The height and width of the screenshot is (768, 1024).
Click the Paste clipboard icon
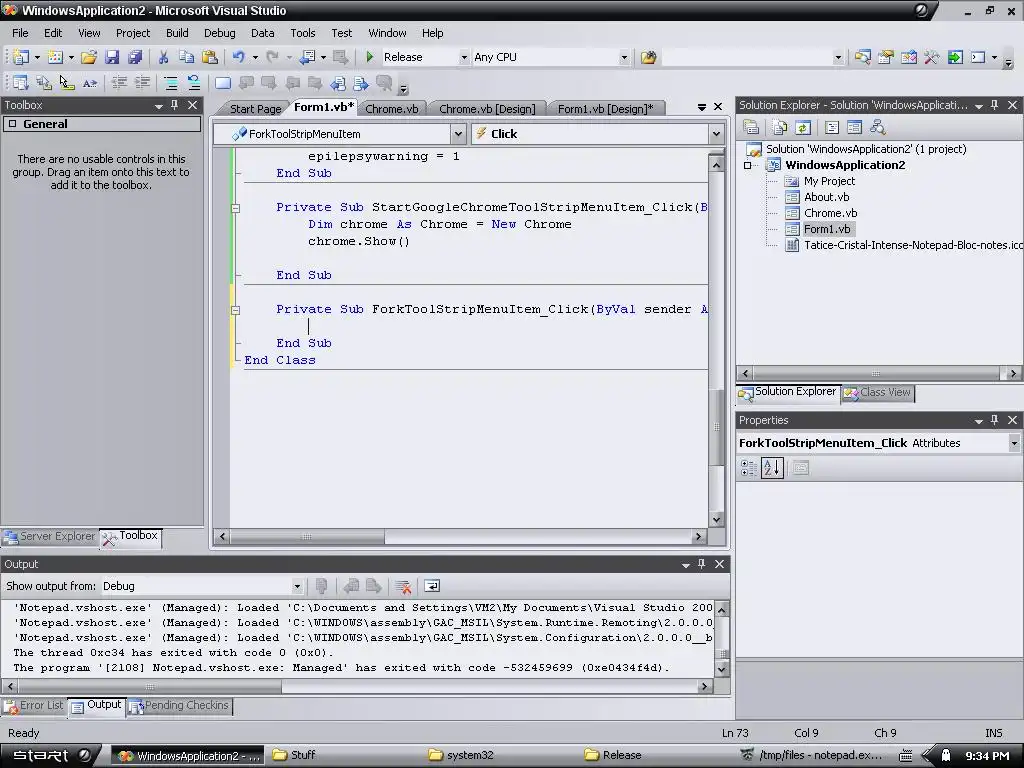tap(210, 57)
